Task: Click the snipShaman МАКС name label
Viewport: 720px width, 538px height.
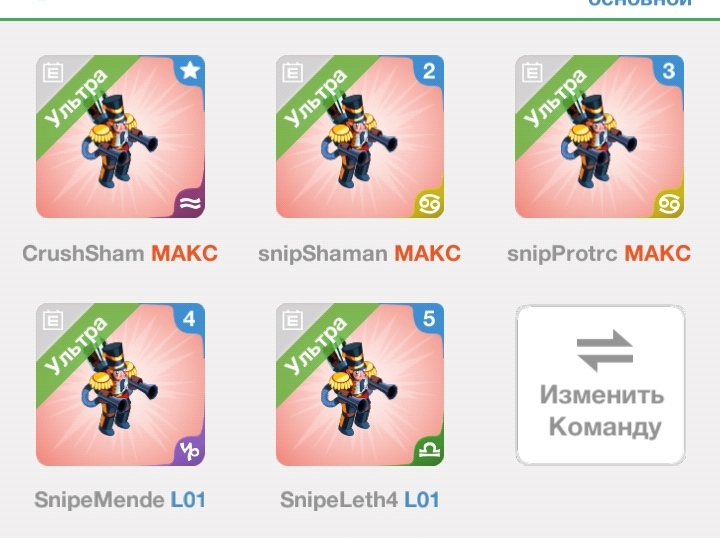Action: click(360, 253)
